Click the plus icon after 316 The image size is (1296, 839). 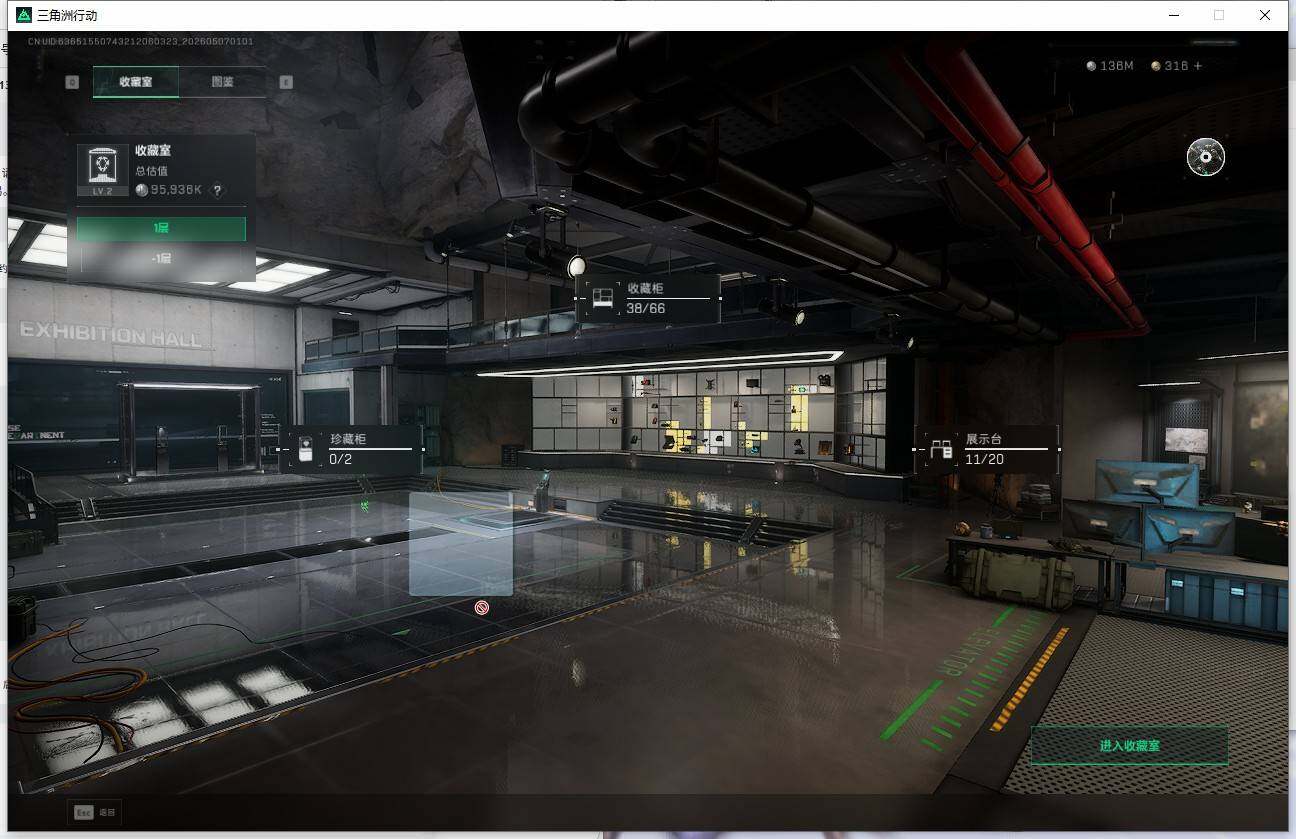tap(1198, 66)
